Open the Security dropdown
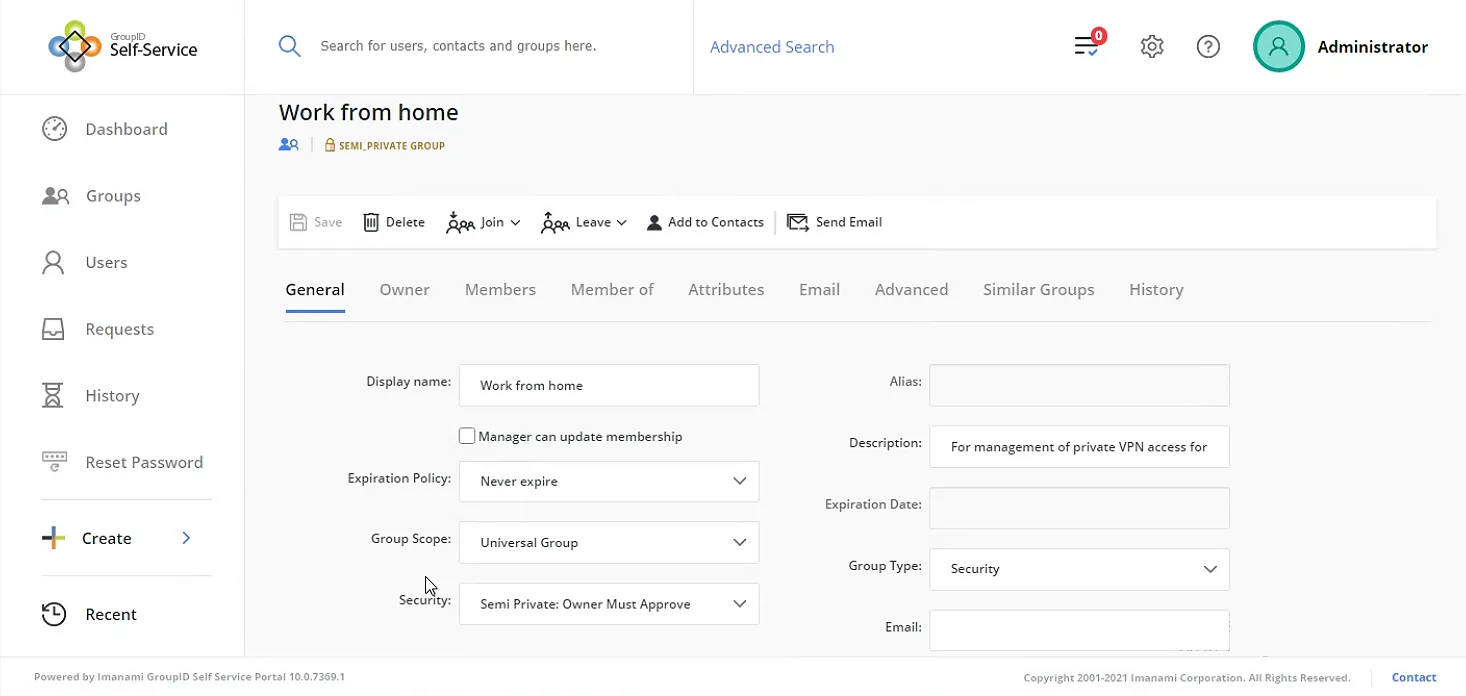 [609, 604]
